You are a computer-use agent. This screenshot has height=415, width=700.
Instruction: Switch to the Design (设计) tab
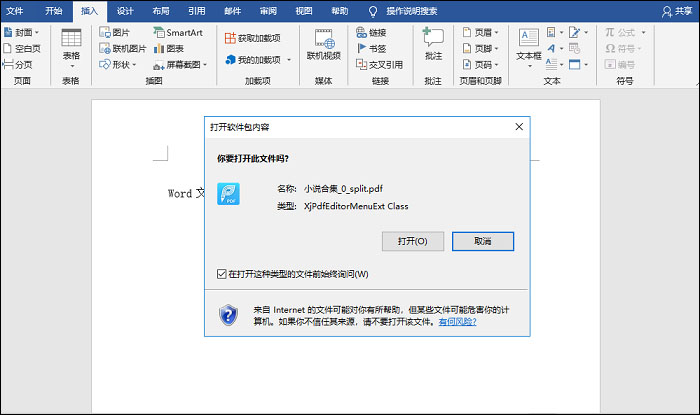(x=125, y=11)
